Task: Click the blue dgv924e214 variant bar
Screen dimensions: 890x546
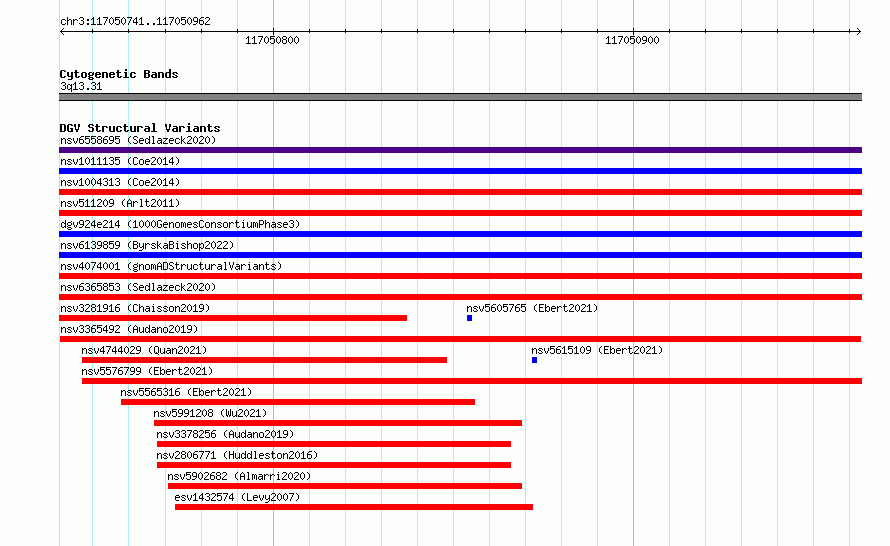Action: (x=460, y=234)
